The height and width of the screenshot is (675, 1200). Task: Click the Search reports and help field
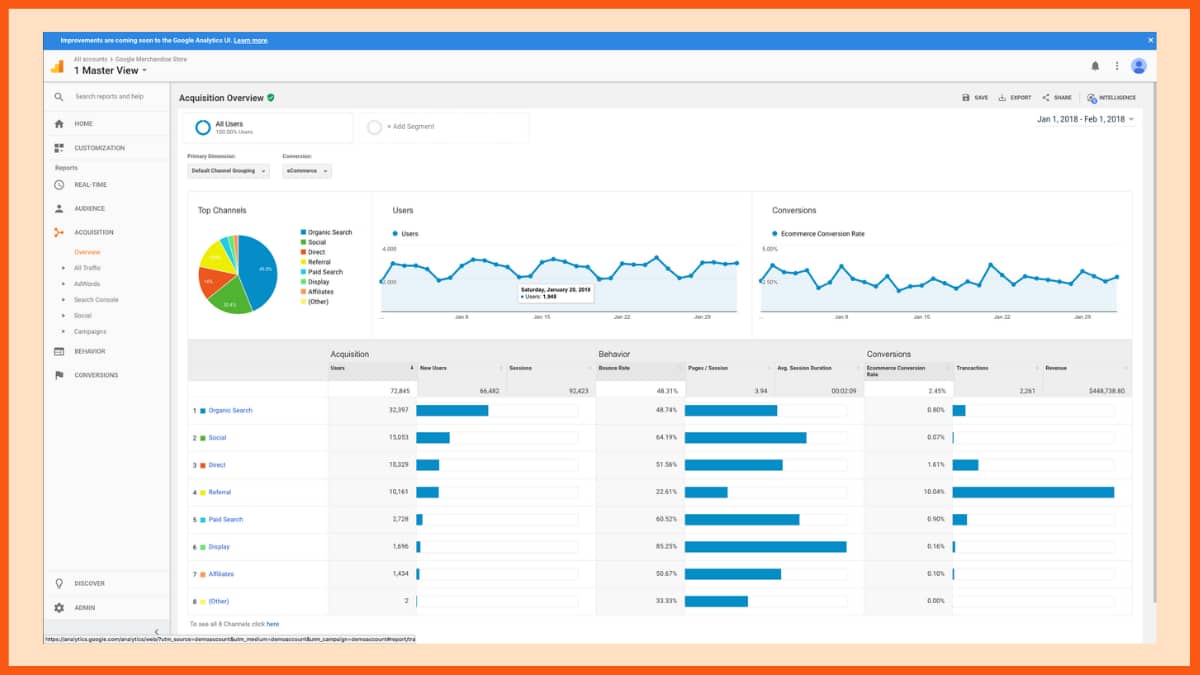pos(110,97)
